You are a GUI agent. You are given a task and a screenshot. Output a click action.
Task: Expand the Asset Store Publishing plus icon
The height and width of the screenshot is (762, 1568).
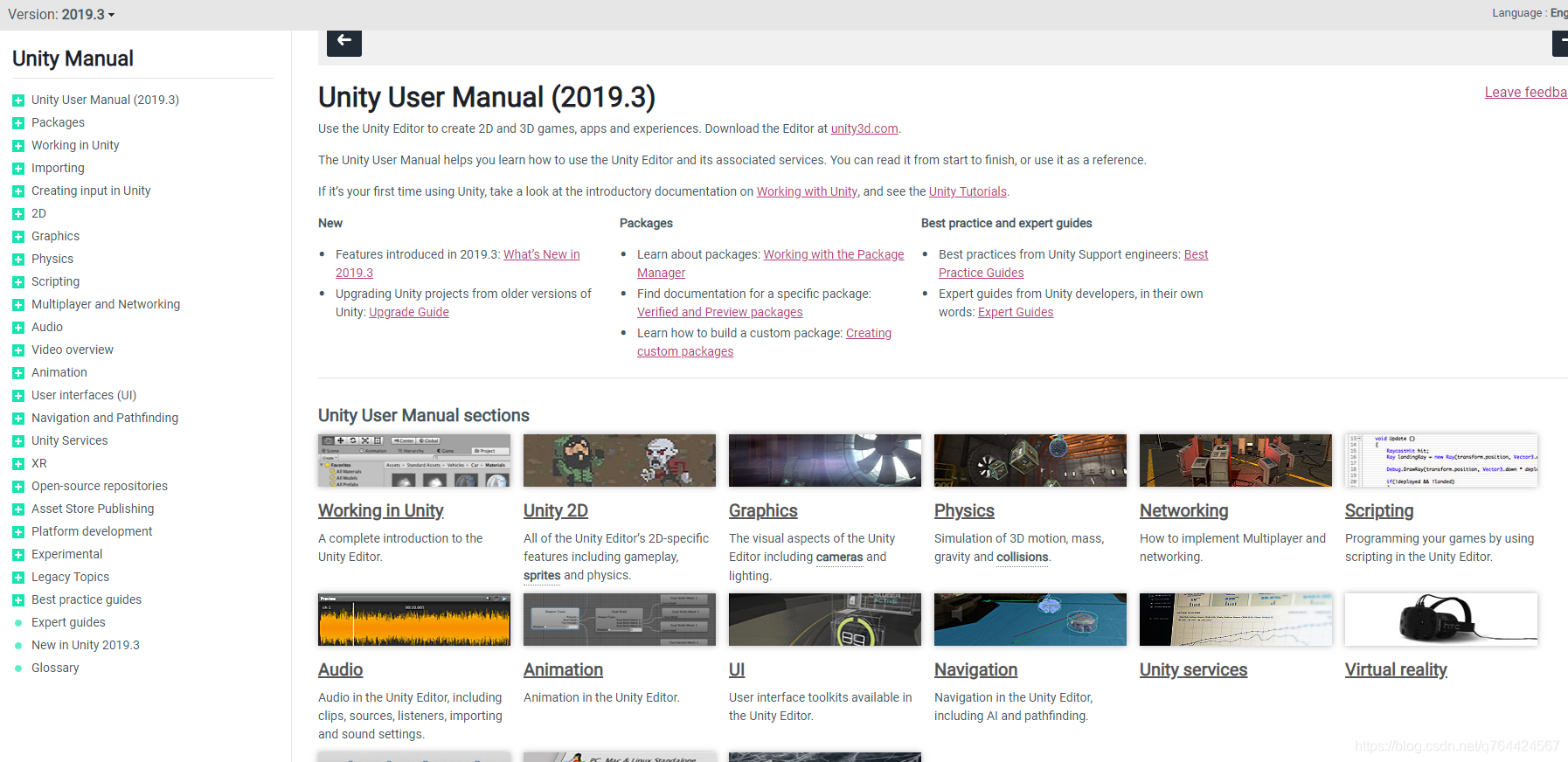[x=18, y=509]
